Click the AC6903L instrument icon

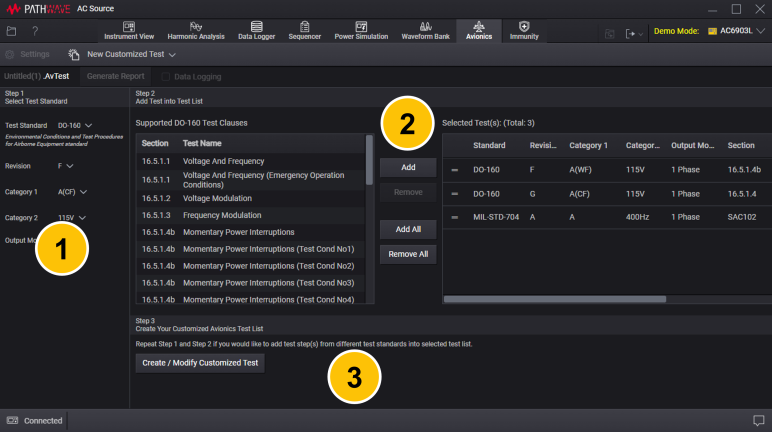click(712, 31)
